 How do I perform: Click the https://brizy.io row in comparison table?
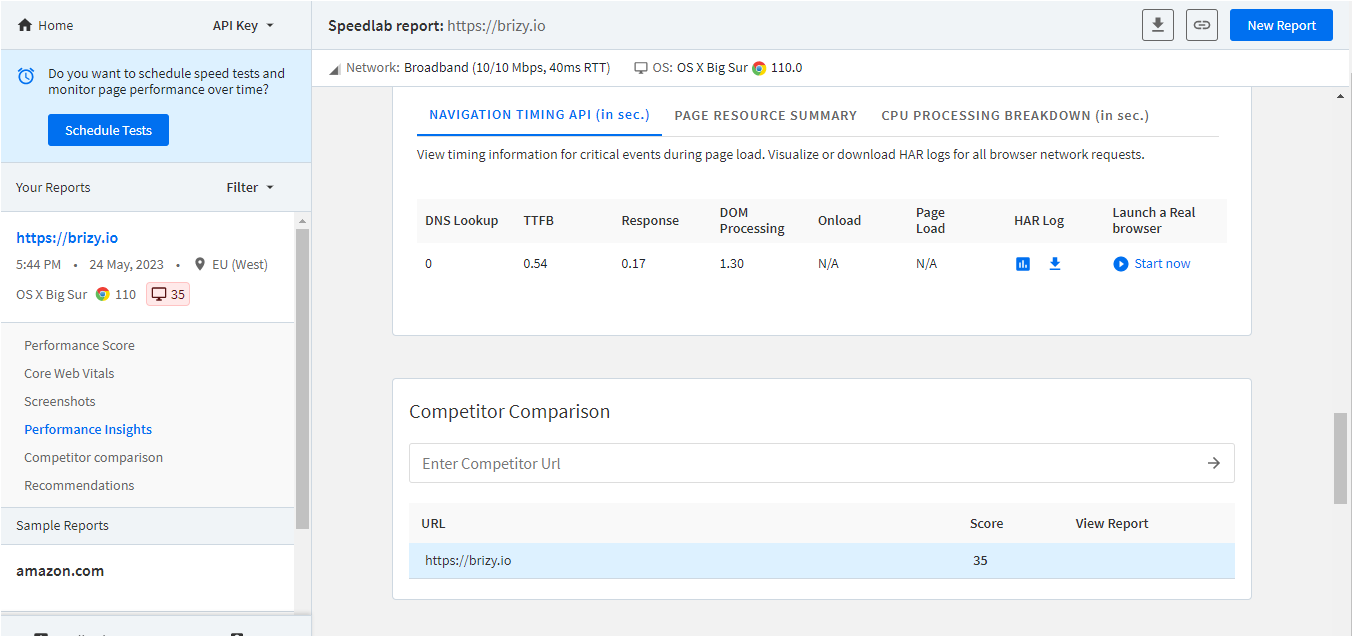[822, 560]
